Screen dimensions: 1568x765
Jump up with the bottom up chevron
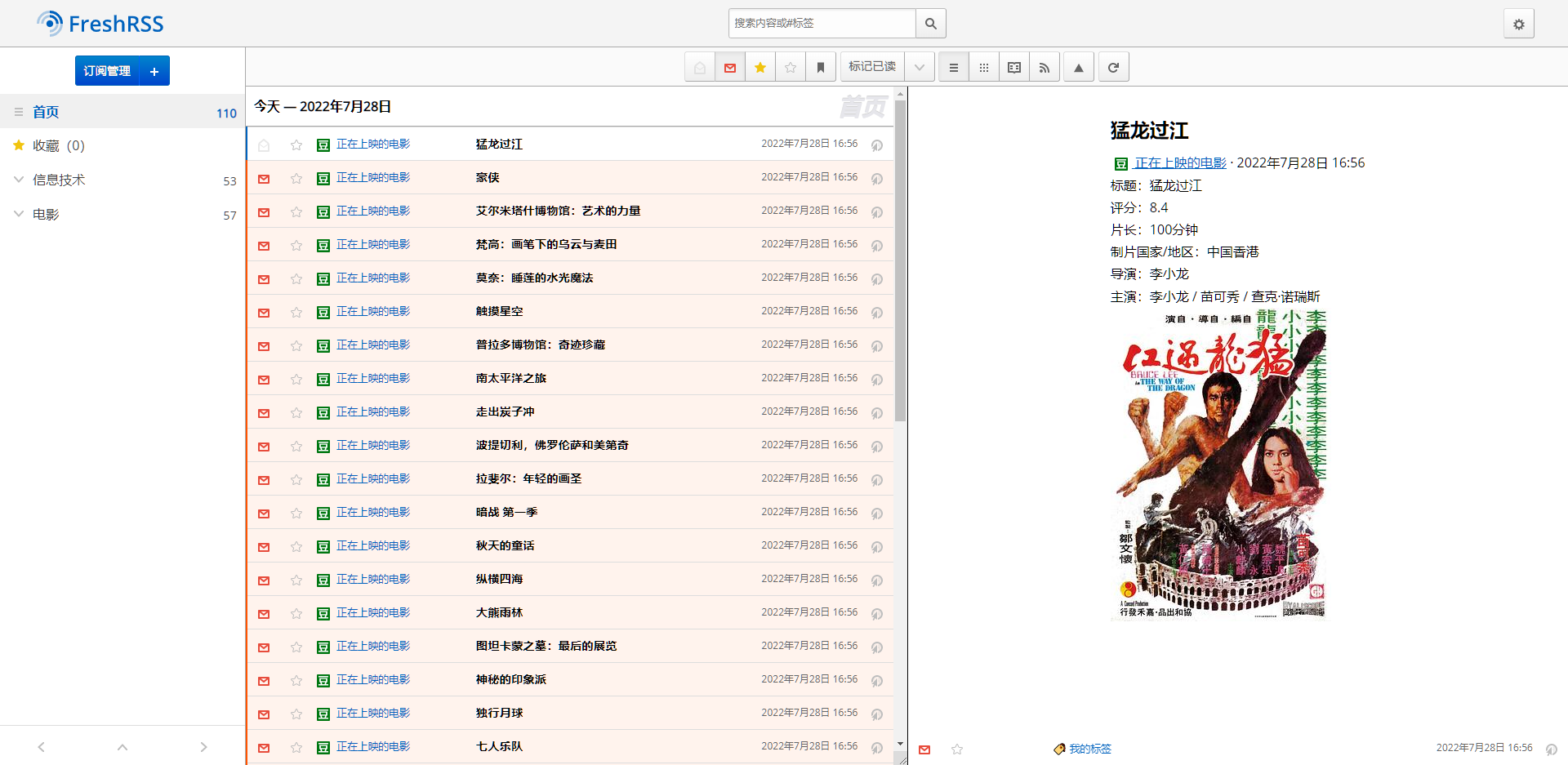(x=122, y=747)
